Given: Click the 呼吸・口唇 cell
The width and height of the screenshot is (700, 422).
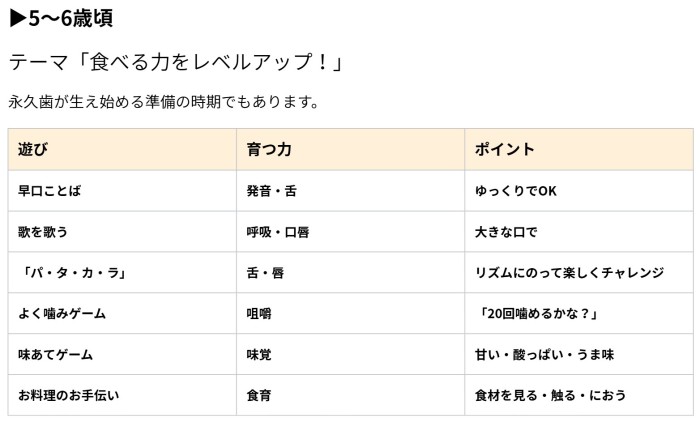Looking at the screenshot, I should pyautogui.click(x=350, y=232).
